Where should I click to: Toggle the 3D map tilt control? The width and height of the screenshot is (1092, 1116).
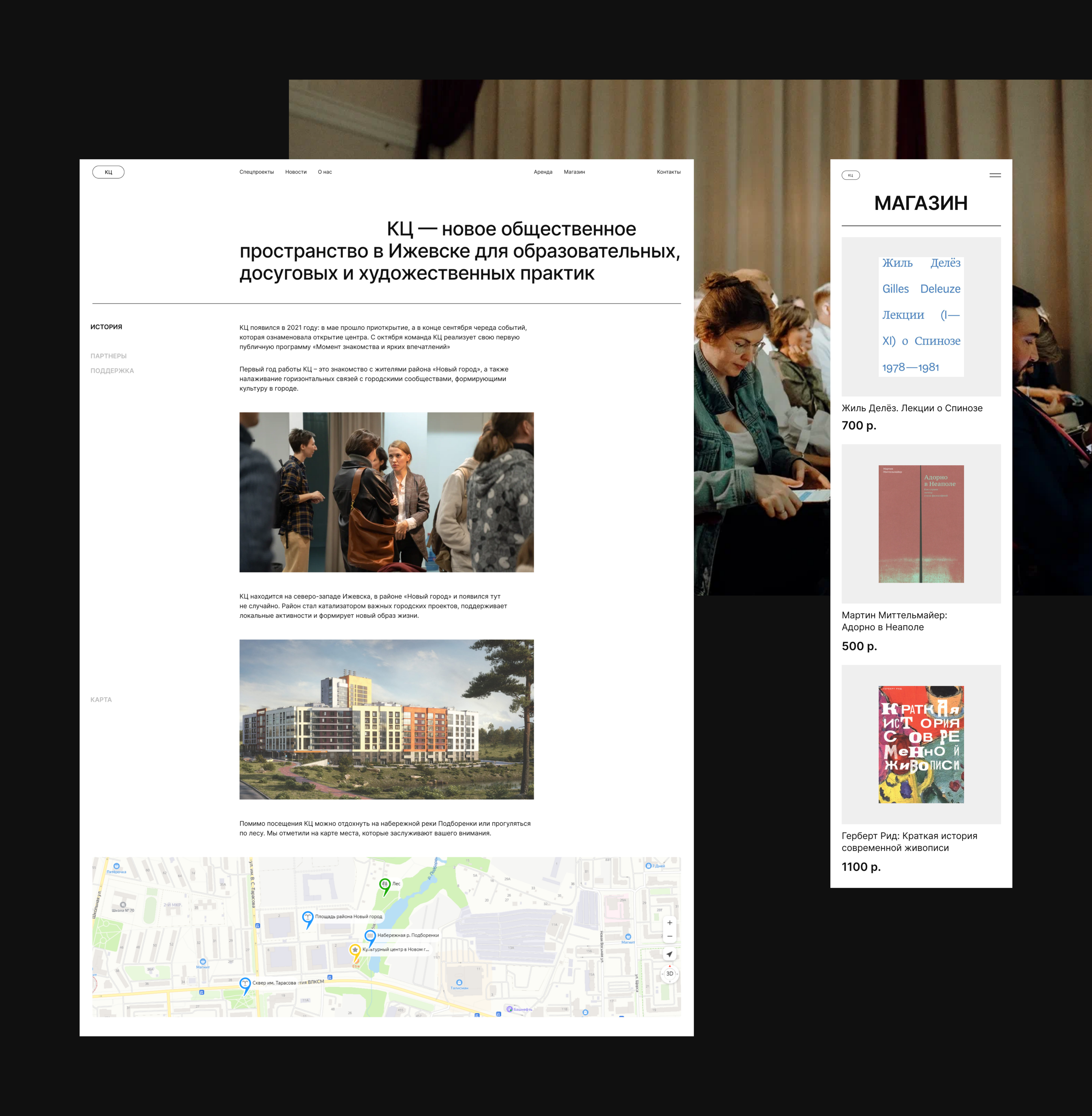[669, 974]
